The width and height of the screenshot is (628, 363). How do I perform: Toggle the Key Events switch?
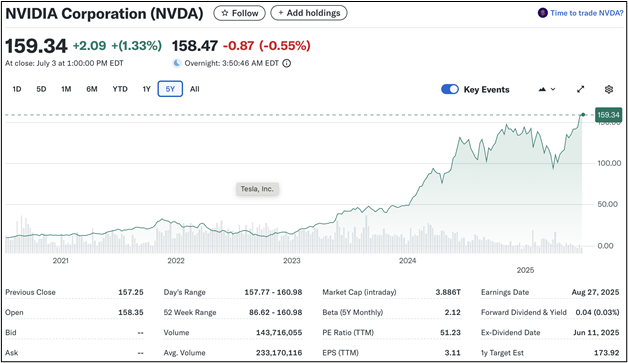pyautogui.click(x=450, y=89)
